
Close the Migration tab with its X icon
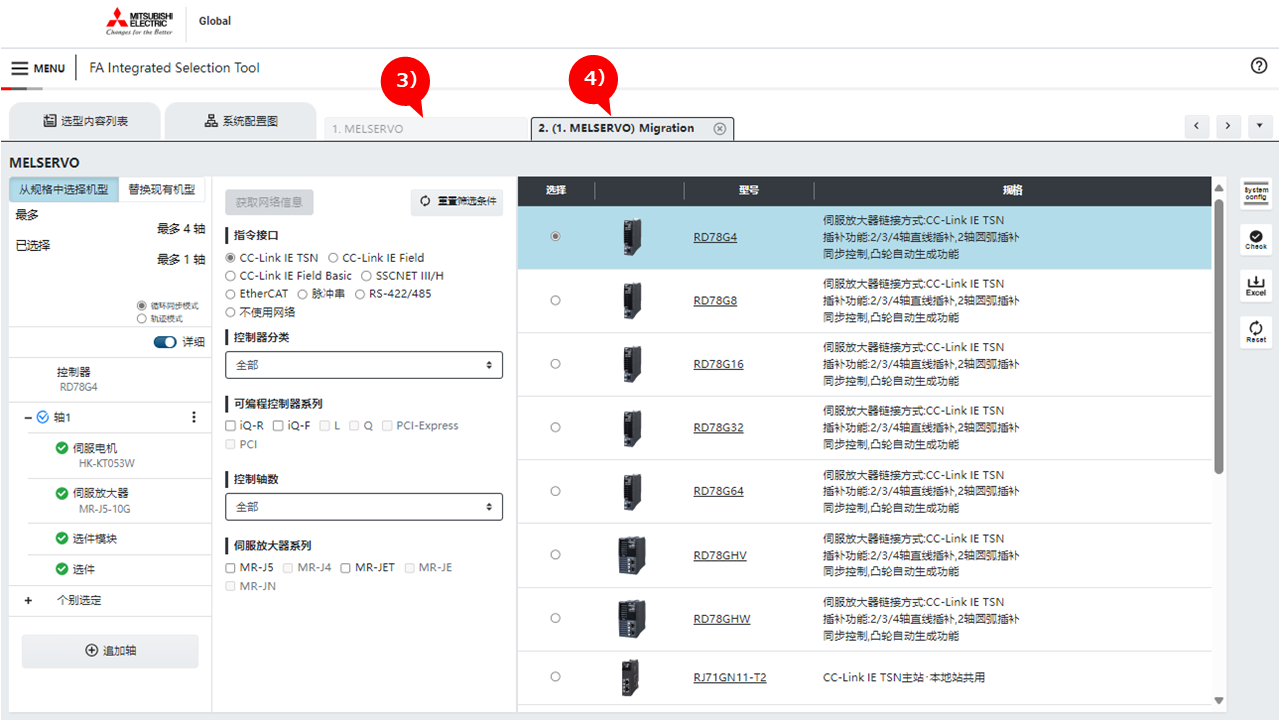click(x=719, y=128)
